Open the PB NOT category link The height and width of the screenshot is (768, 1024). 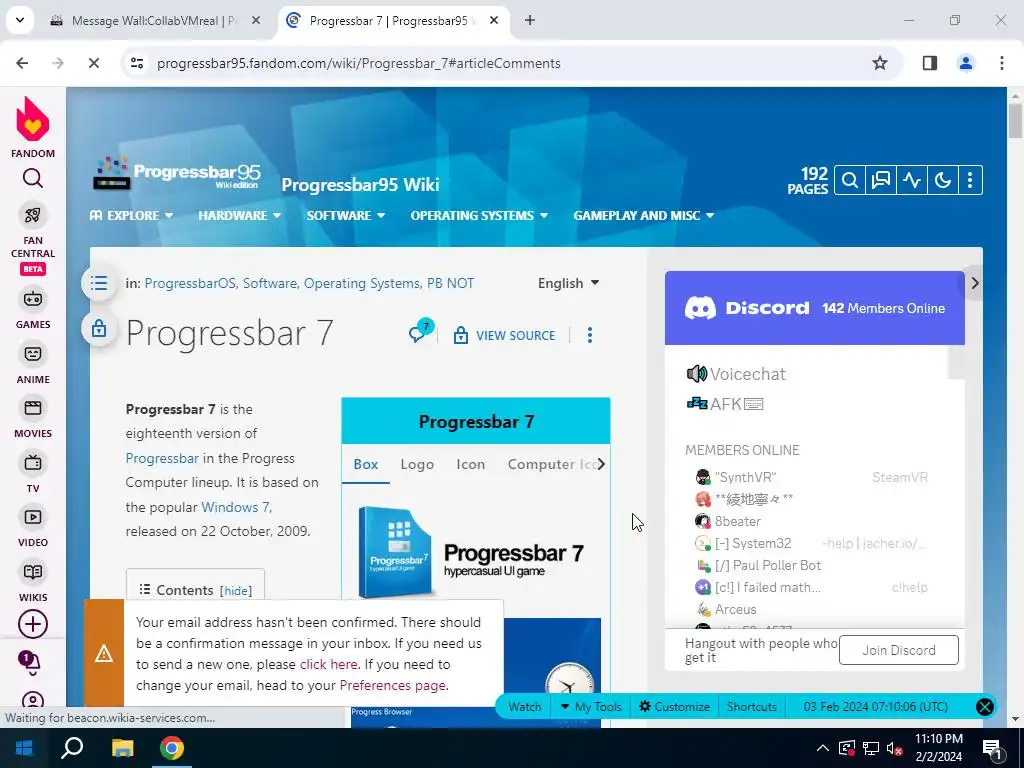pyautogui.click(x=451, y=283)
